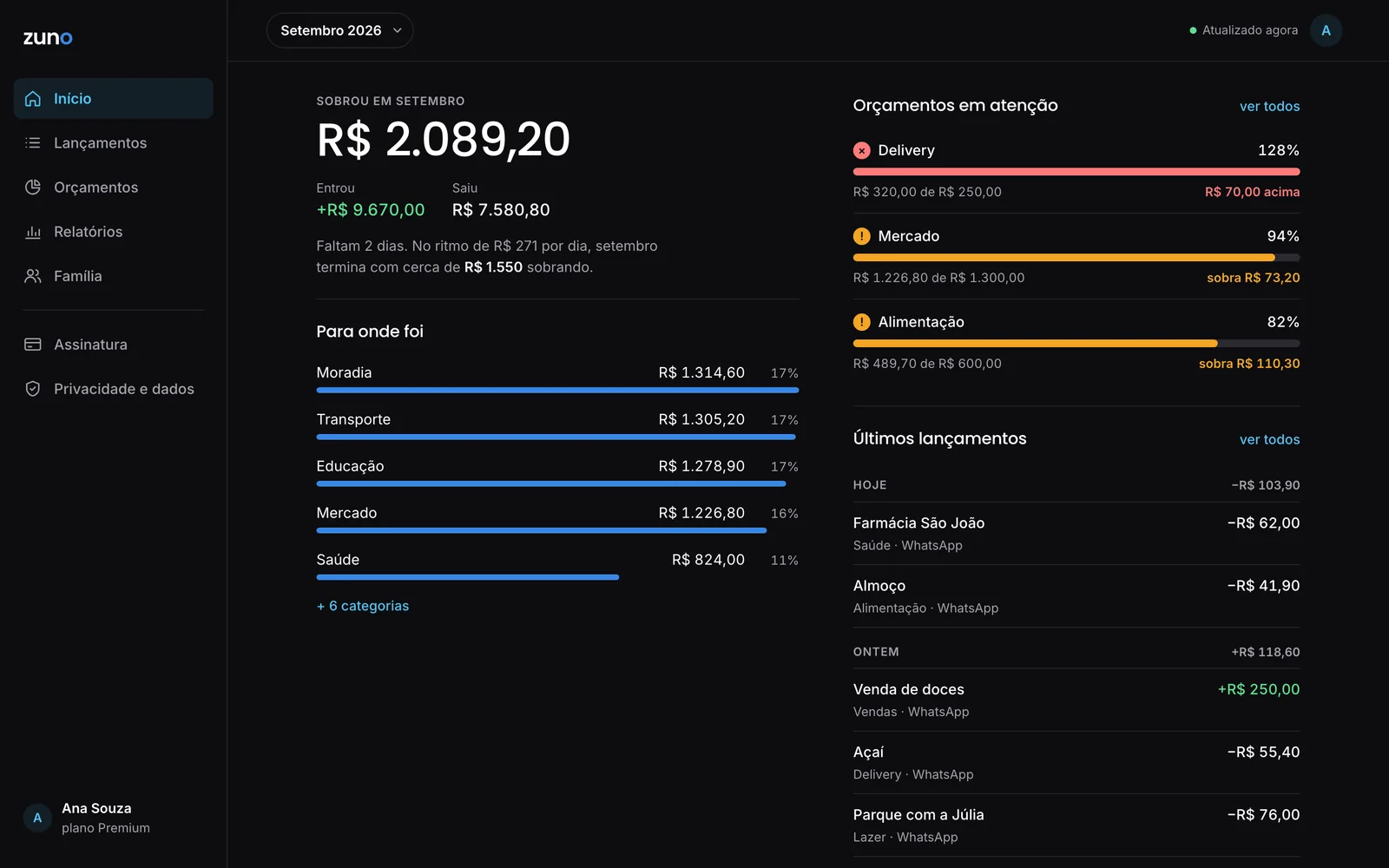1389x868 pixels.
Task: Expand the + 6 categorias link
Action: coord(363,606)
